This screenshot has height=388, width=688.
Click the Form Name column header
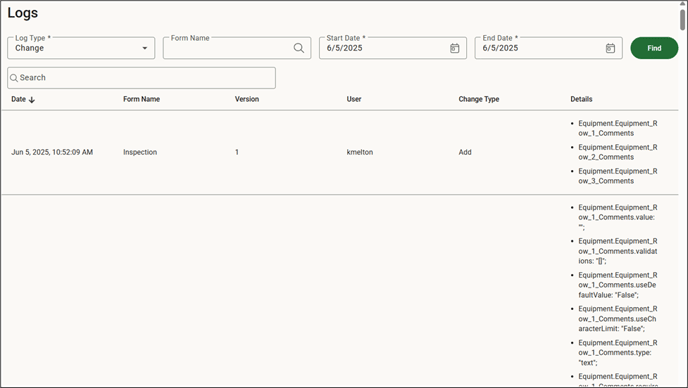coord(141,99)
